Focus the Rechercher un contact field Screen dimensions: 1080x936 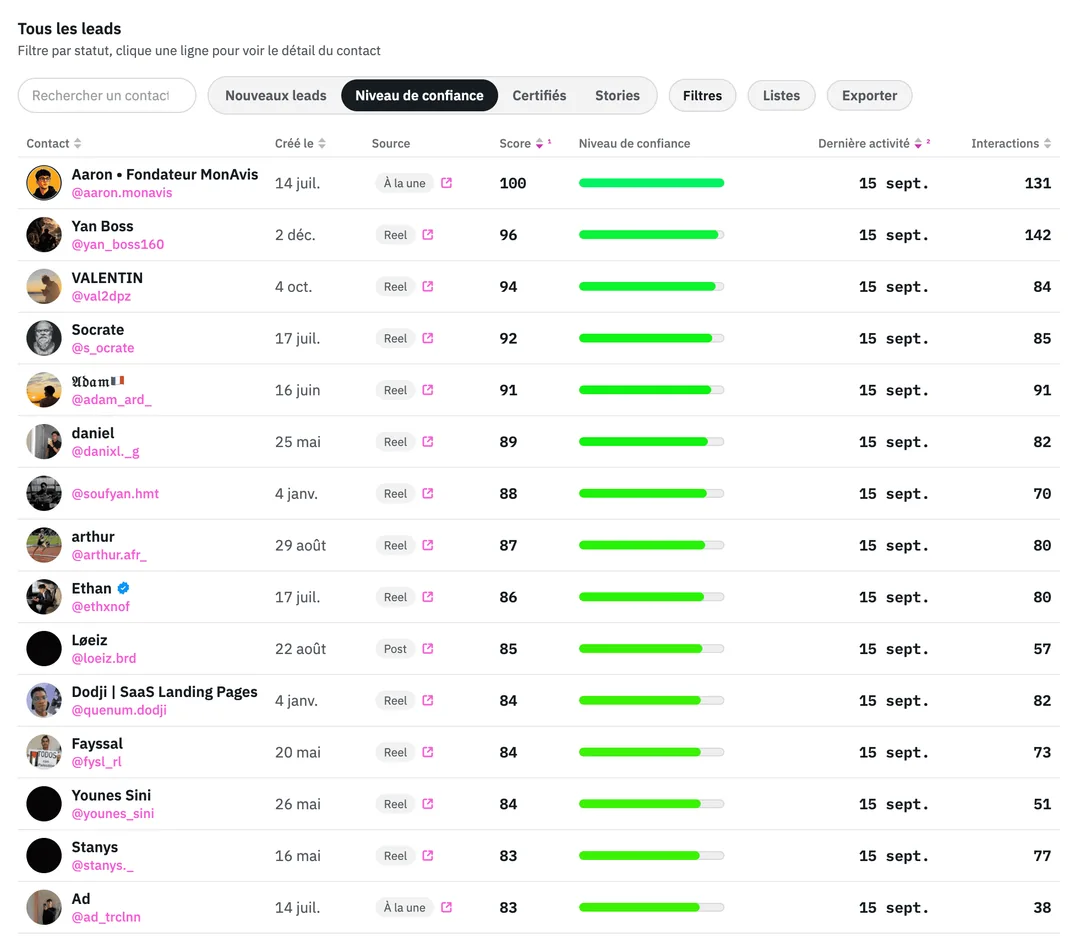coord(107,96)
